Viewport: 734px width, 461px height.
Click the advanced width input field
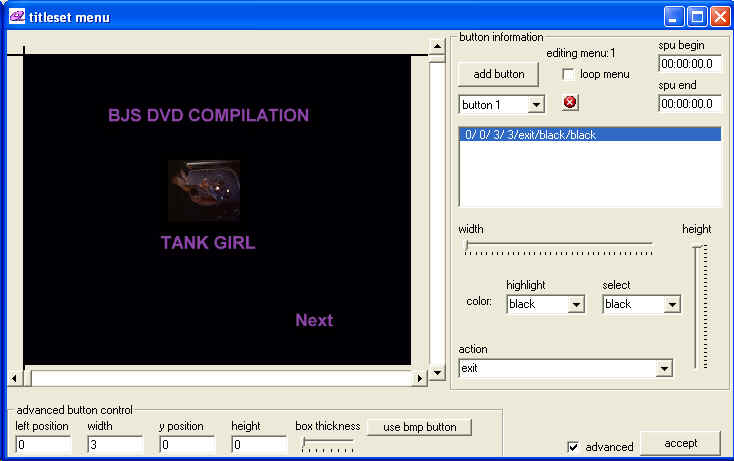pyautogui.click(x=115, y=444)
